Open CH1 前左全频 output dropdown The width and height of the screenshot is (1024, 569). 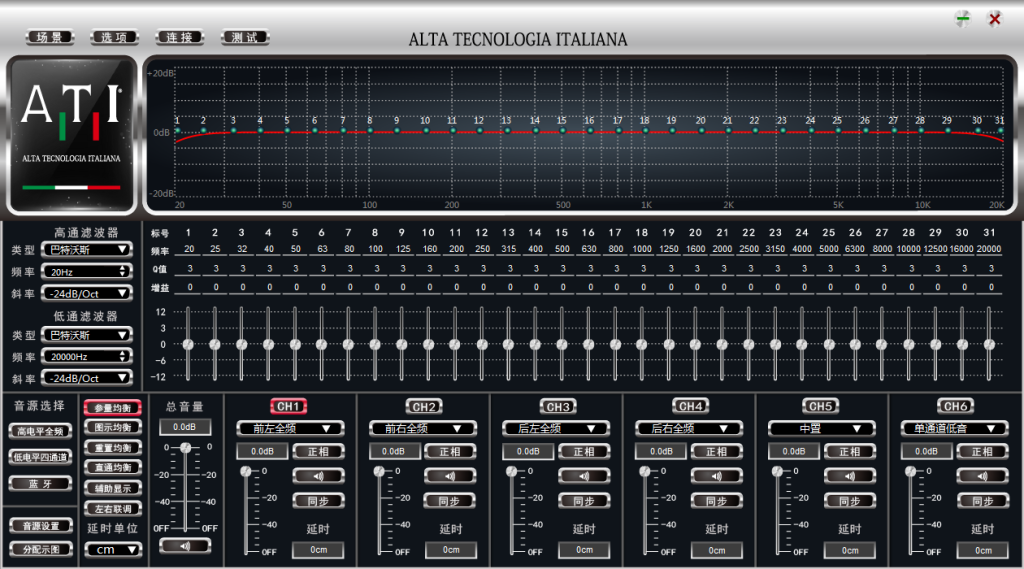pyautogui.click(x=291, y=429)
